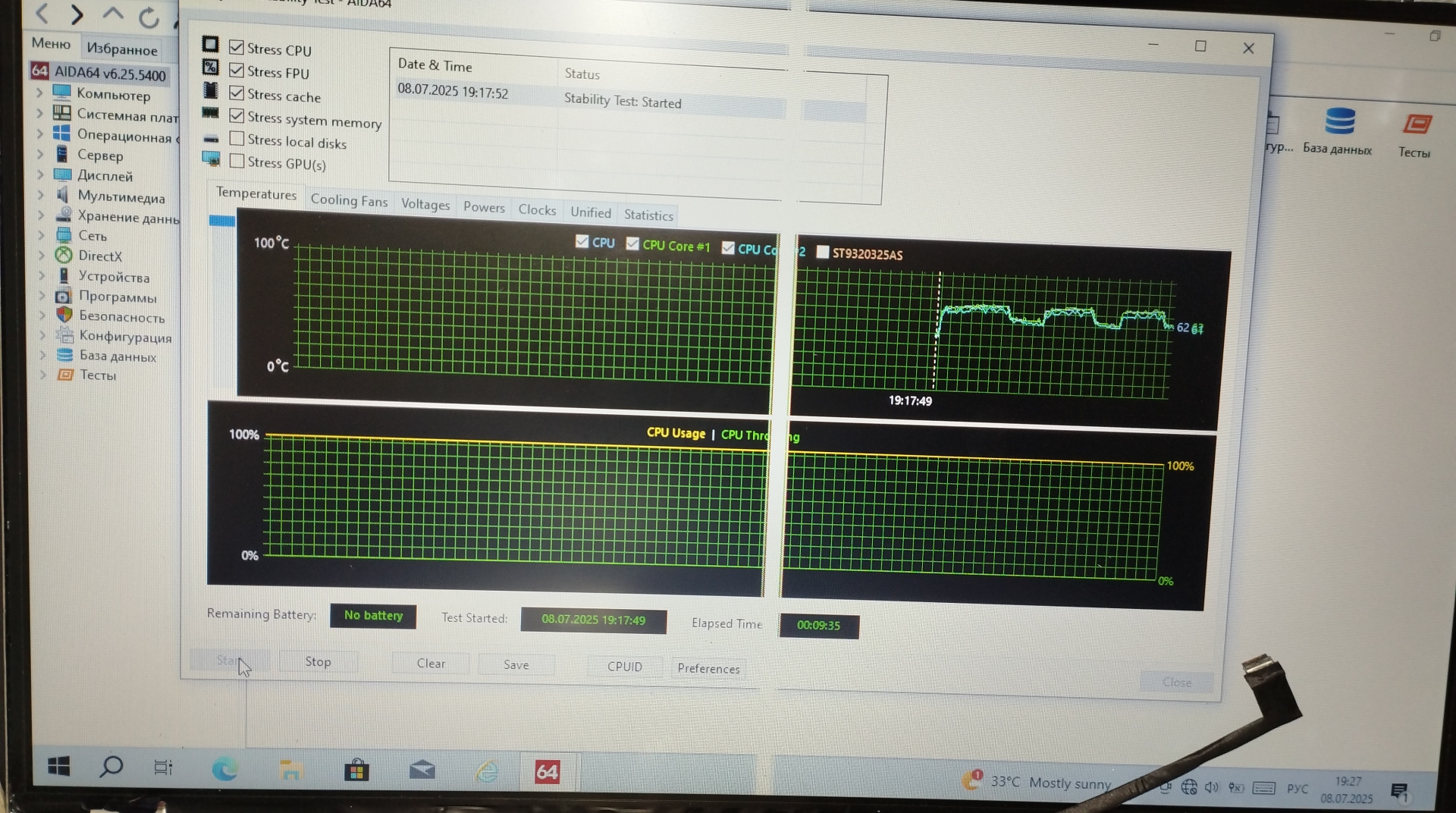The height and width of the screenshot is (813, 1456).
Task: Click the Preferences button
Action: click(708, 668)
